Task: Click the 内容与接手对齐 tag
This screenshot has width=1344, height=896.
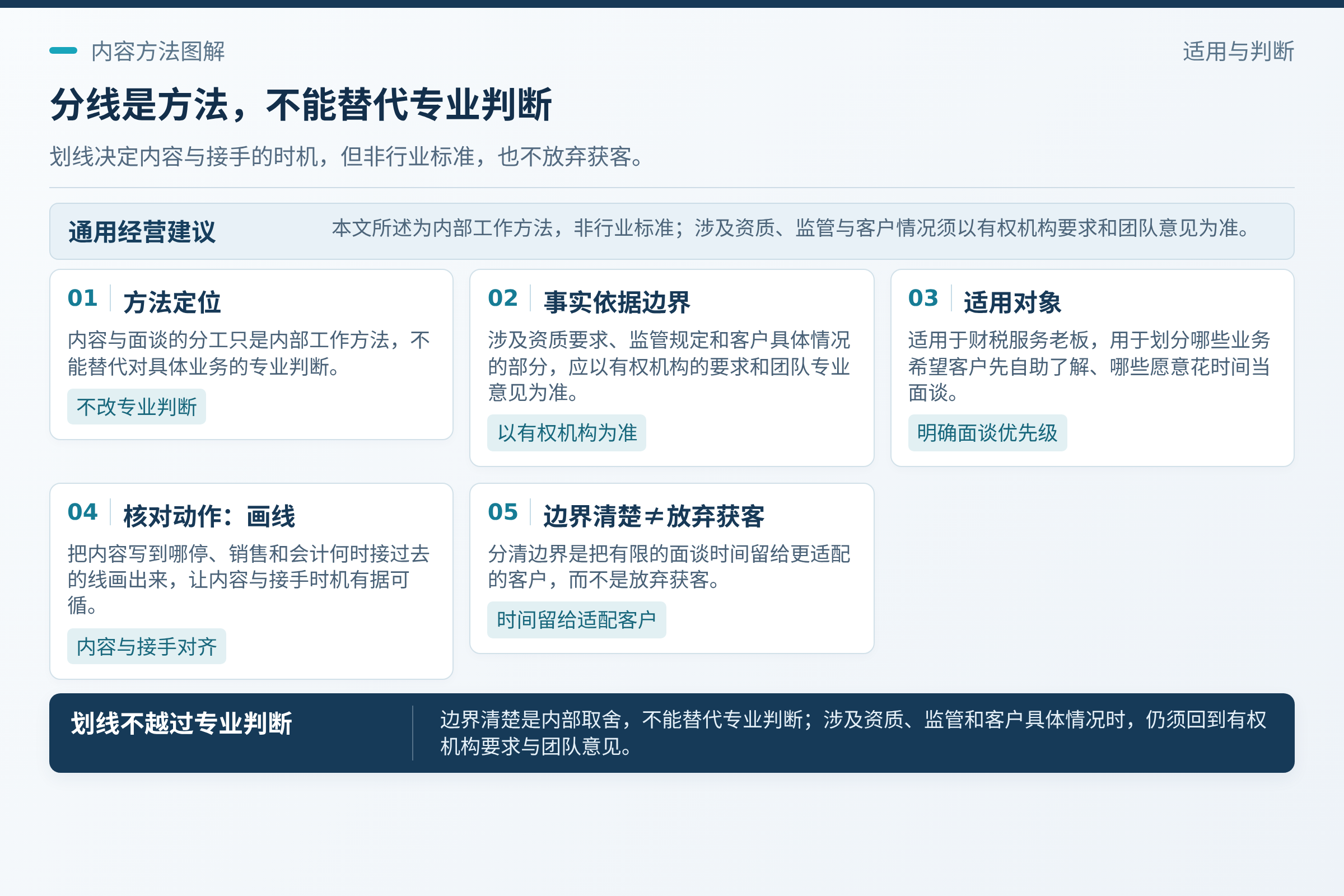Action: [x=147, y=646]
